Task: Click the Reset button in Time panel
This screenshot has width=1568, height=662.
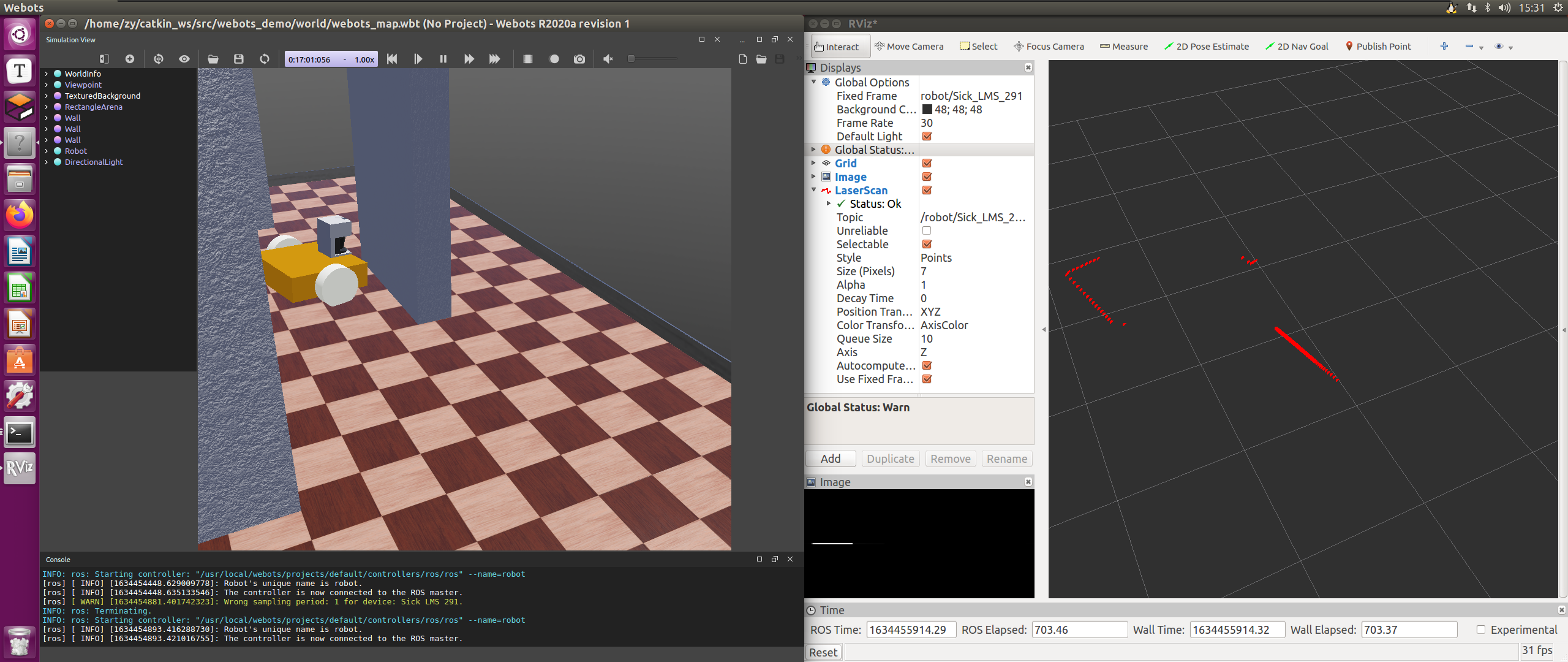Action: 823,652
